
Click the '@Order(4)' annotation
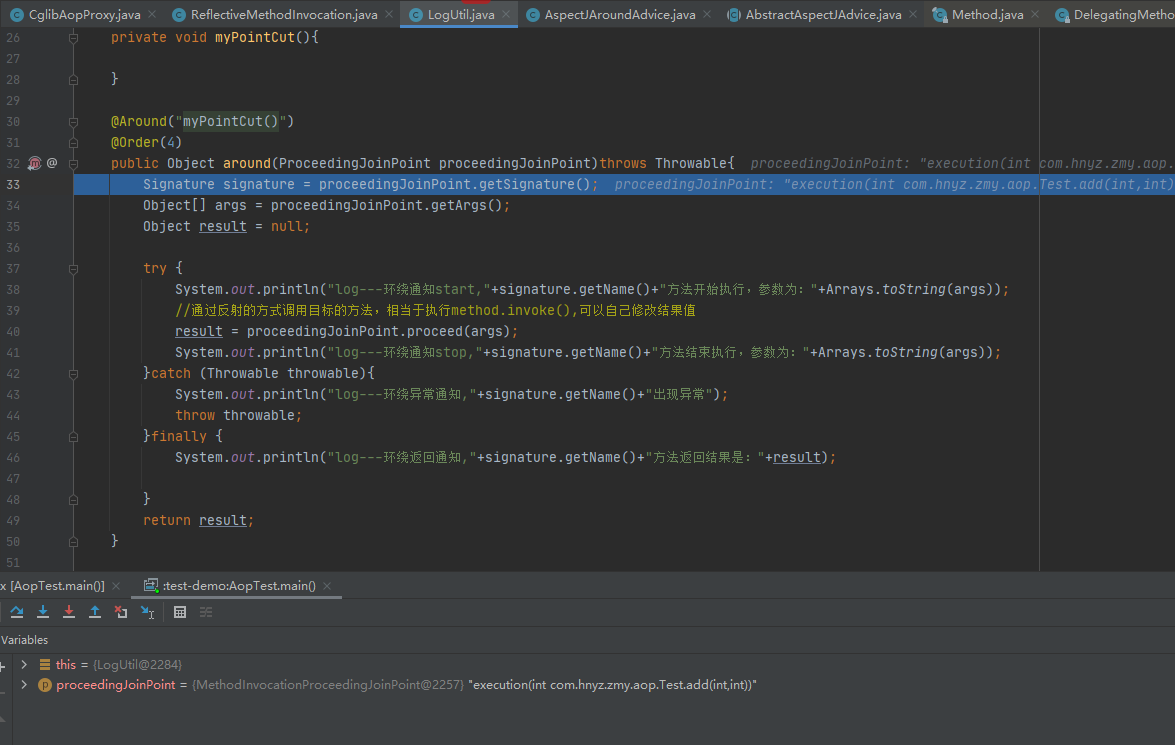[x=146, y=142]
